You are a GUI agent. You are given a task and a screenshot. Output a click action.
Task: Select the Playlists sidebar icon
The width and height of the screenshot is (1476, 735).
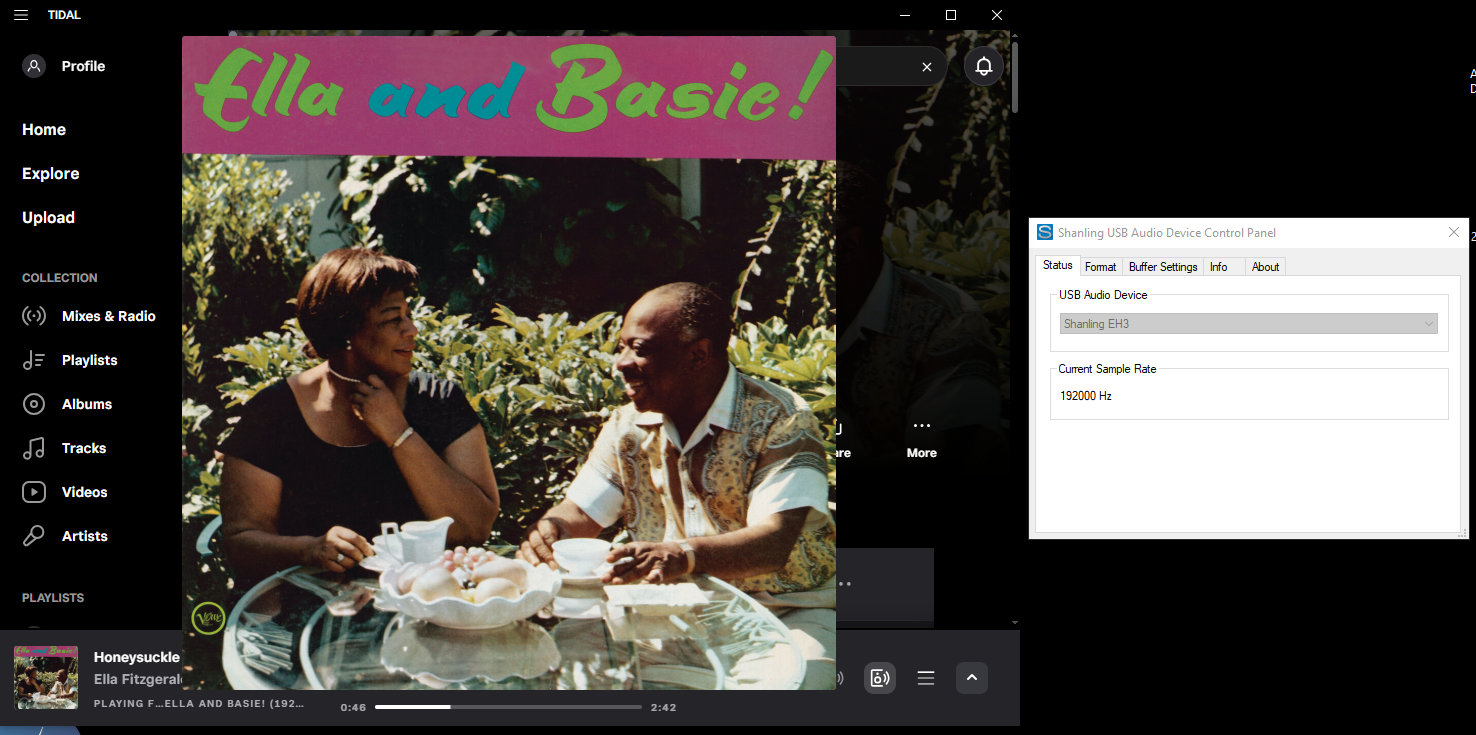tap(33, 359)
